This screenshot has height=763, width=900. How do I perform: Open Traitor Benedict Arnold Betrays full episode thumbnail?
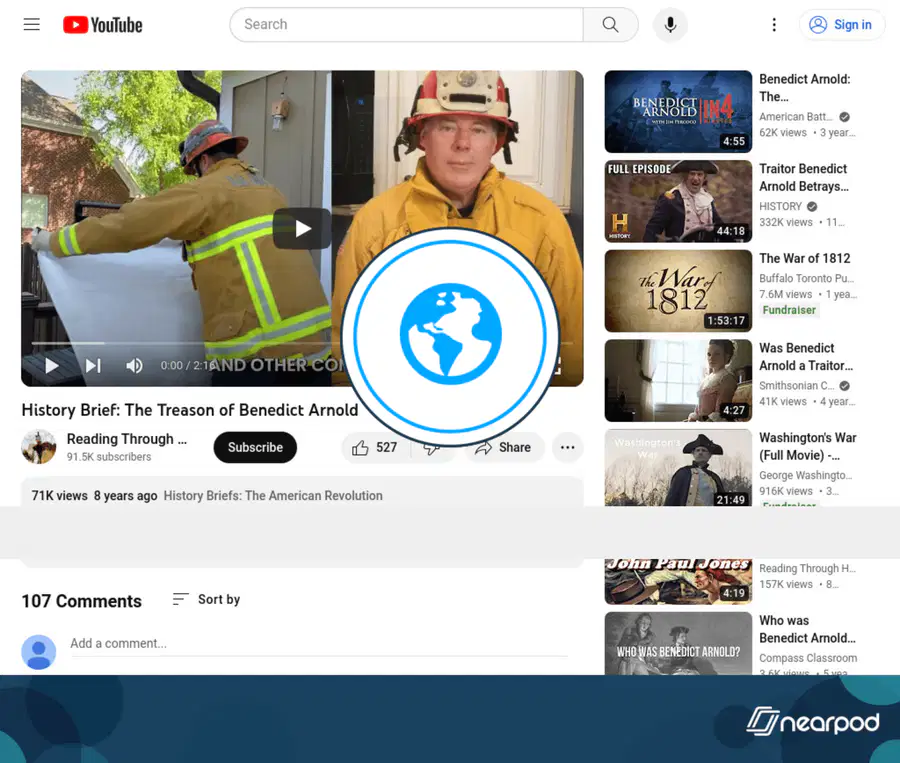(x=678, y=201)
